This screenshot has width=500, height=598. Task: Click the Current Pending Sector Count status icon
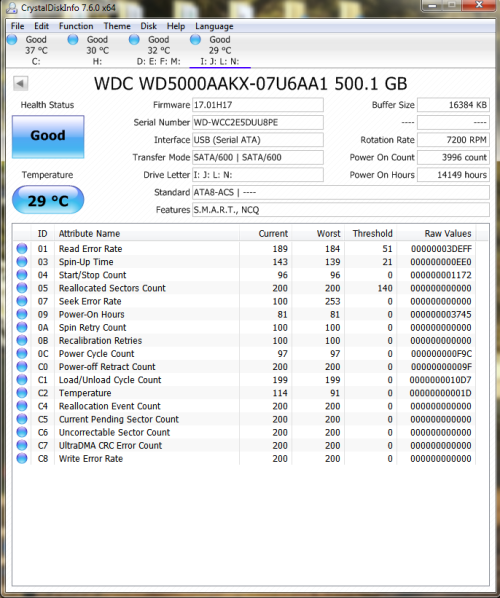click(22, 419)
